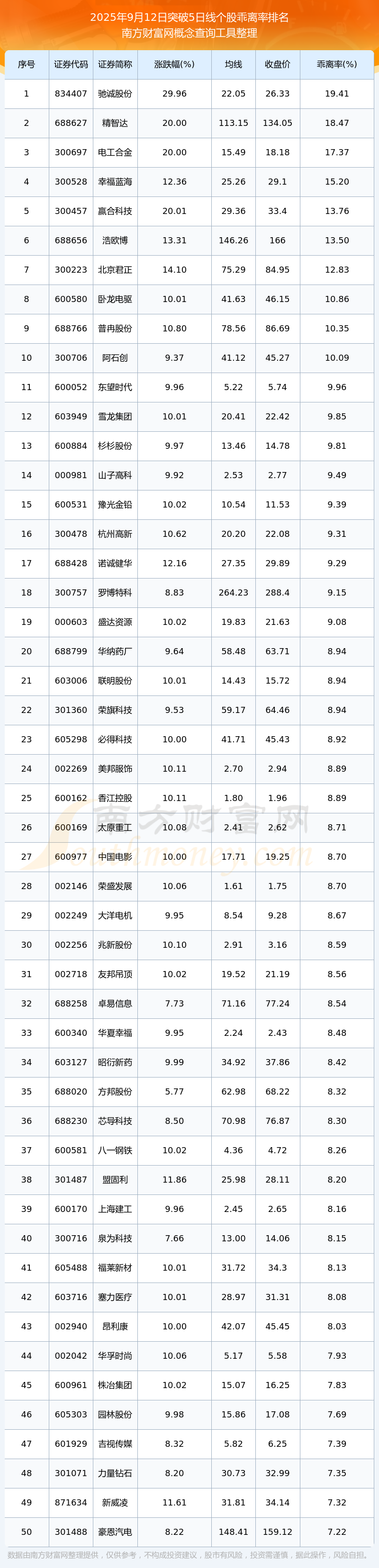Click stock name 北京君正
The image size is (379, 1568).
tap(115, 270)
